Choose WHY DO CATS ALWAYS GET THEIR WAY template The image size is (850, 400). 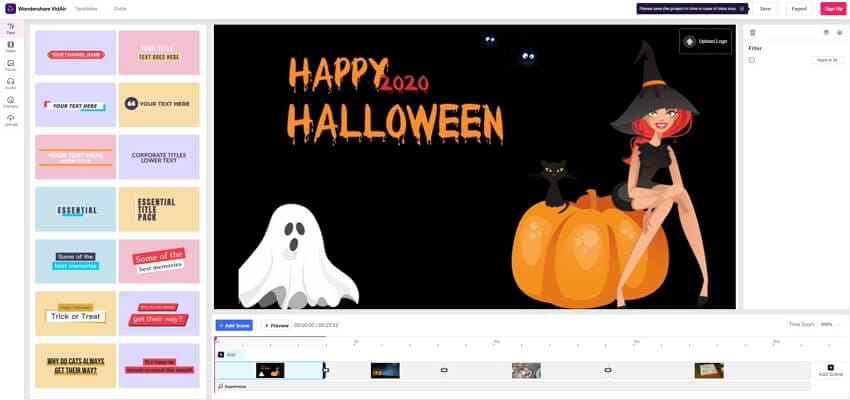(76, 365)
